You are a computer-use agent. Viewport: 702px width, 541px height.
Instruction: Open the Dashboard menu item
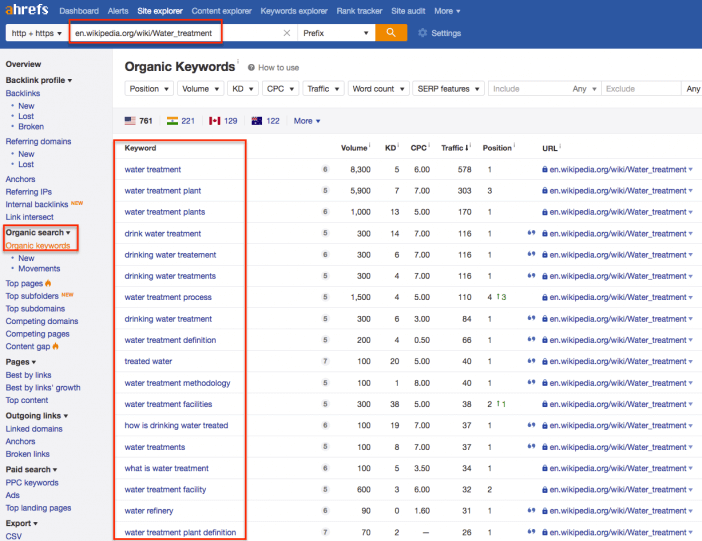tap(79, 11)
